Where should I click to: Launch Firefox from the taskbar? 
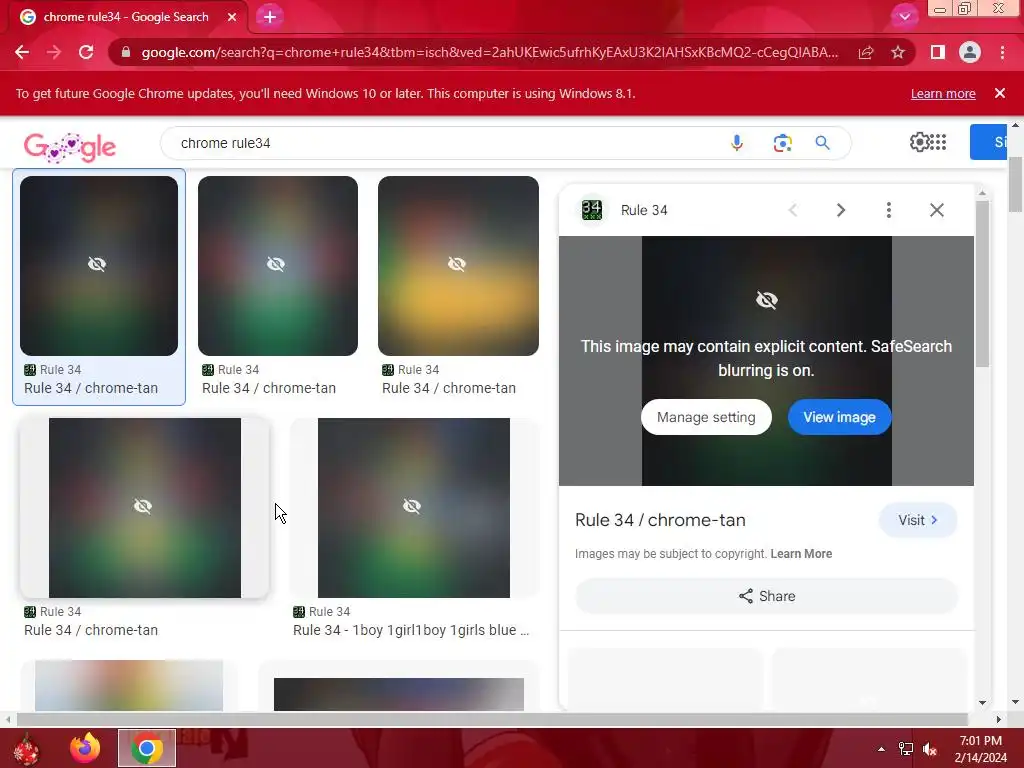(x=86, y=748)
